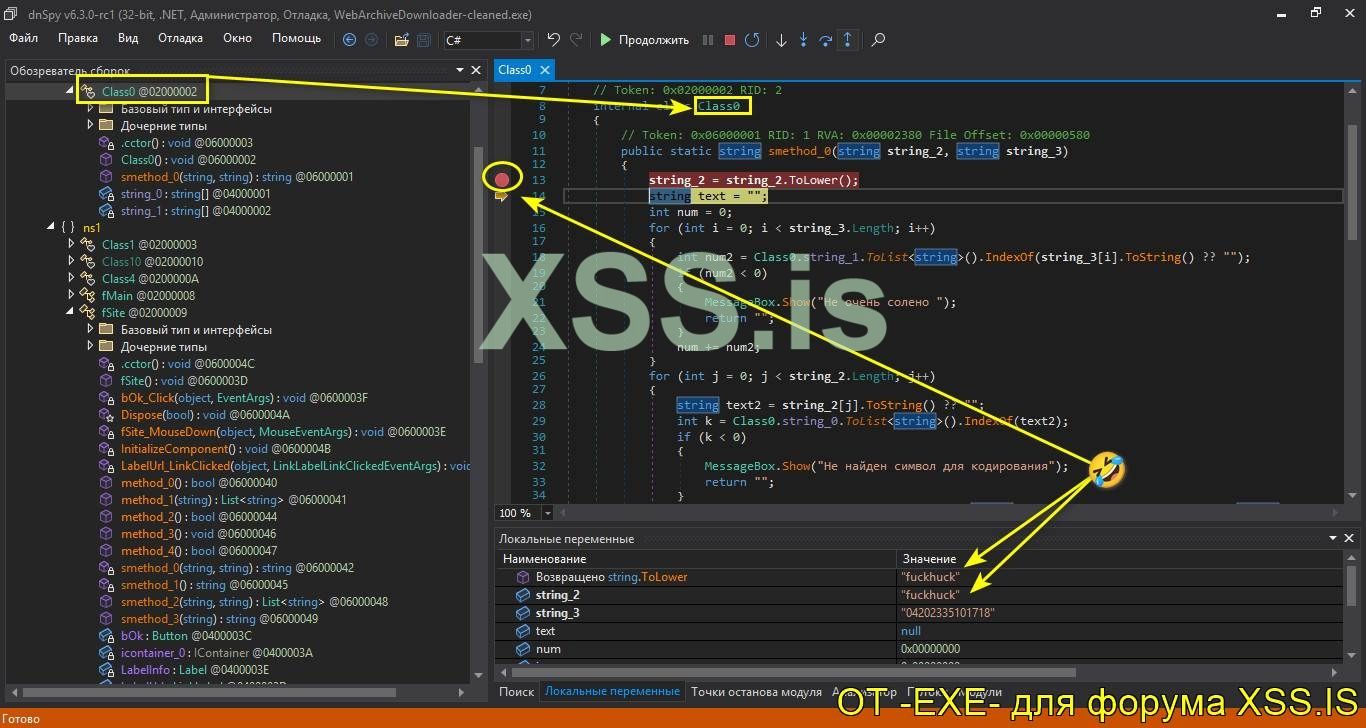Expand the Class10 @02000010 node
1366x728 pixels.
pos(70,262)
